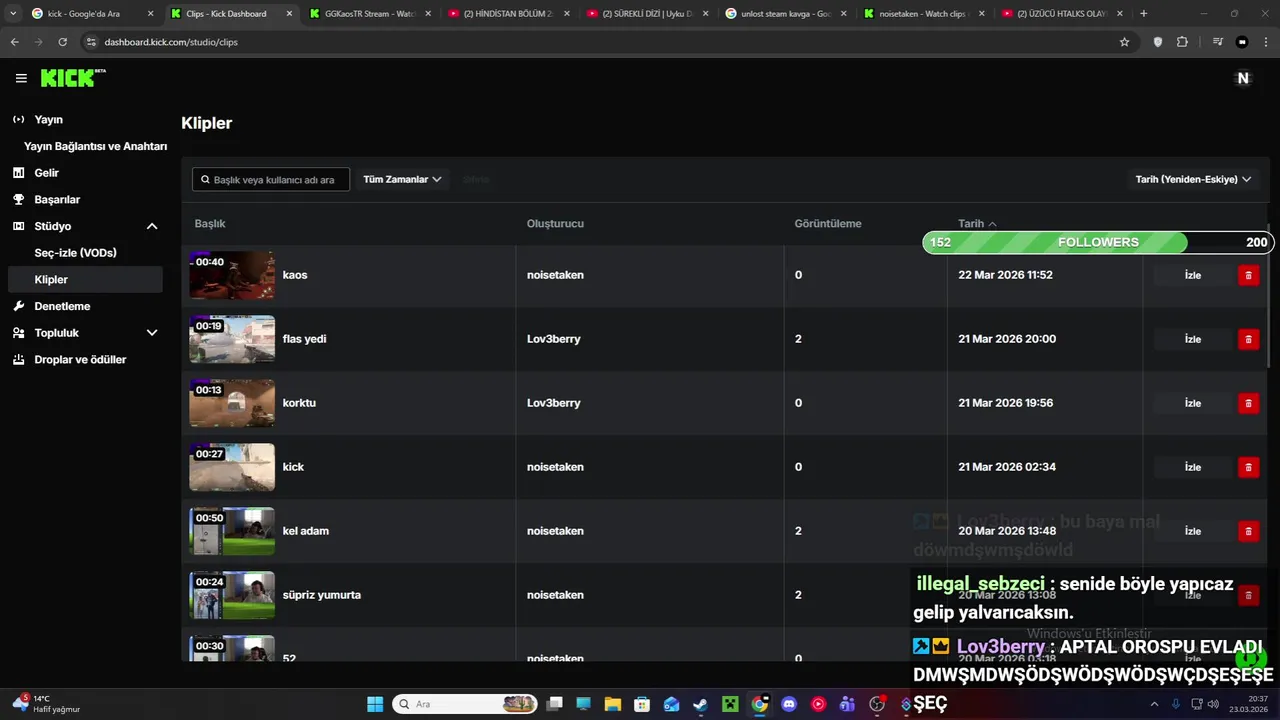Switch to the unlost steam kavga tab
The image size is (1280, 720).
click(785, 14)
